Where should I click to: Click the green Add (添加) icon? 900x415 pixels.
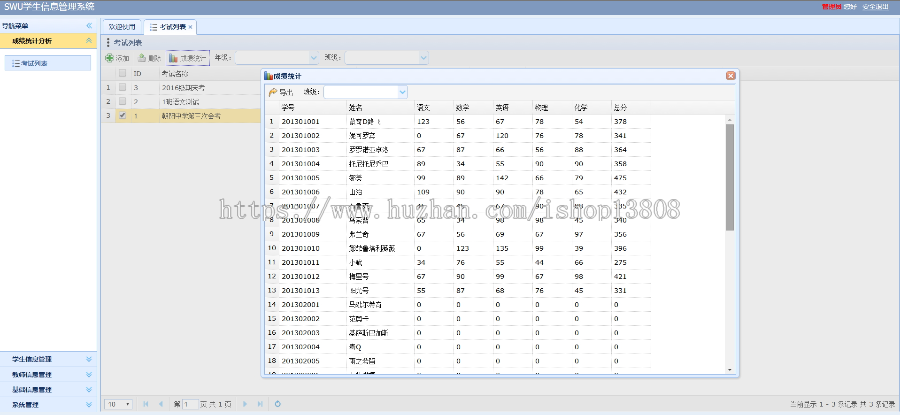coord(109,57)
